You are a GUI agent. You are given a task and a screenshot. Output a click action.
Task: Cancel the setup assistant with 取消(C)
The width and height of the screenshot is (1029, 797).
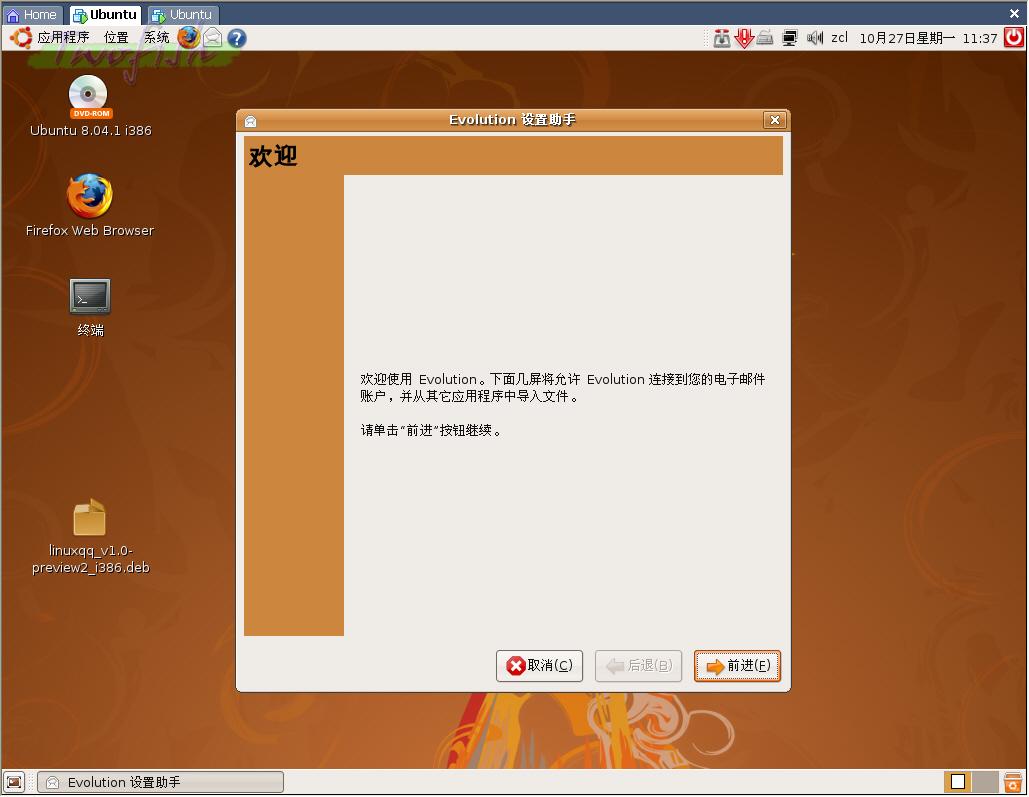click(x=539, y=666)
